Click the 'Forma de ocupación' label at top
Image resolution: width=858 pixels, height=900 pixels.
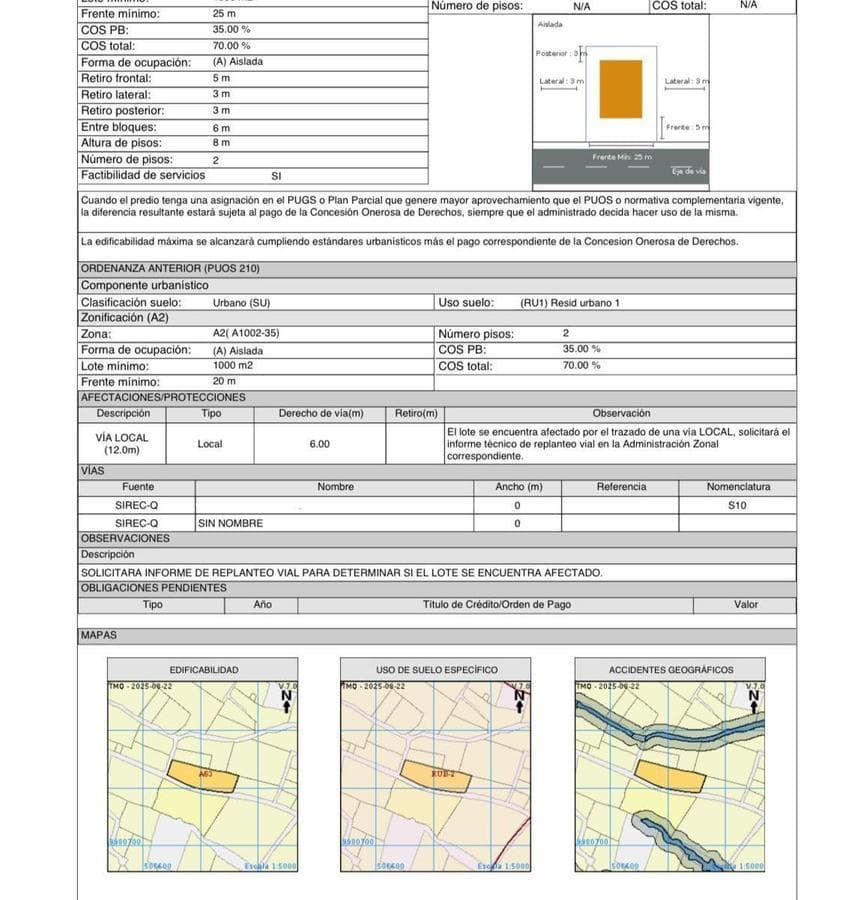(x=136, y=63)
